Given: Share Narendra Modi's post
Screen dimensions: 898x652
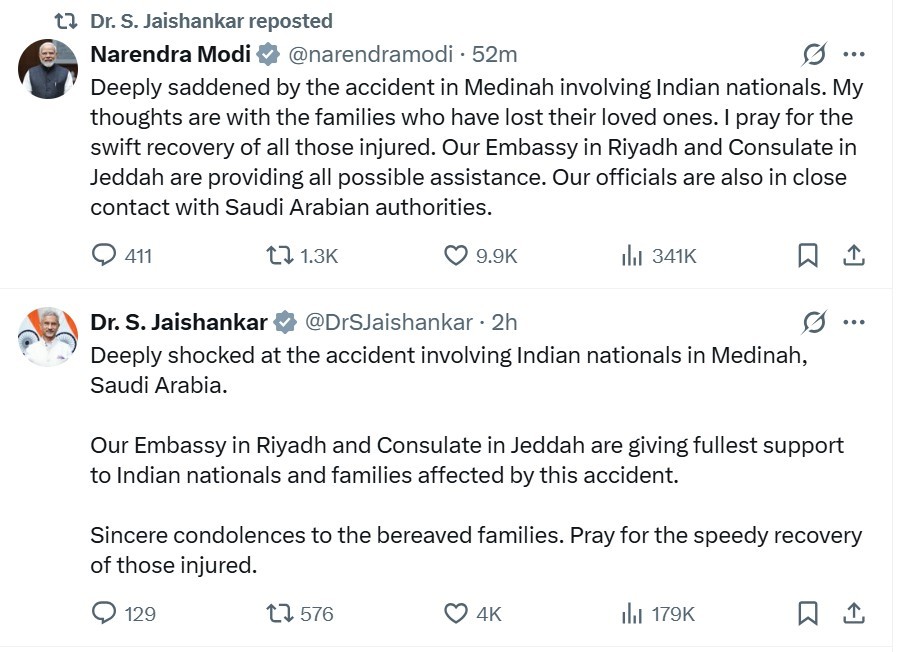Looking at the screenshot, I should 854,256.
